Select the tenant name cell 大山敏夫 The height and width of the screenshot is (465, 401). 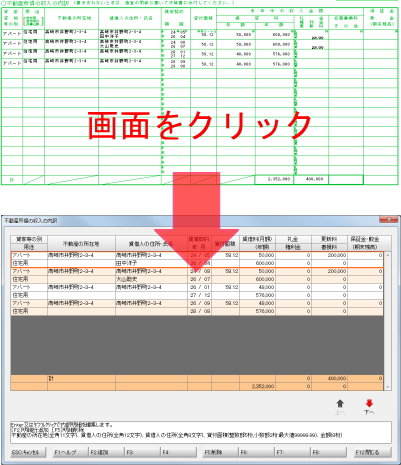pos(151,279)
